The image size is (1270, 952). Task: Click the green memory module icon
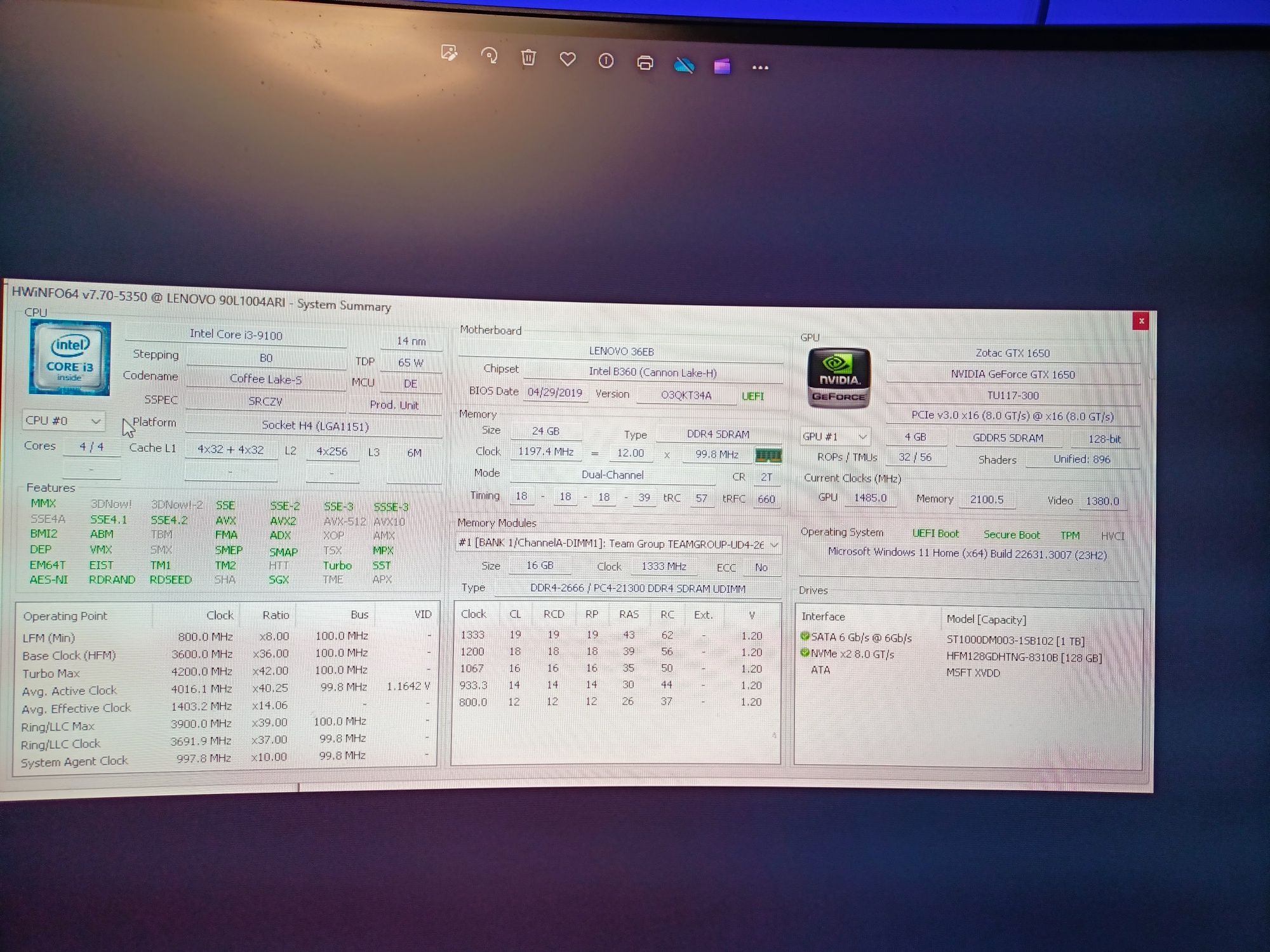click(768, 455)
